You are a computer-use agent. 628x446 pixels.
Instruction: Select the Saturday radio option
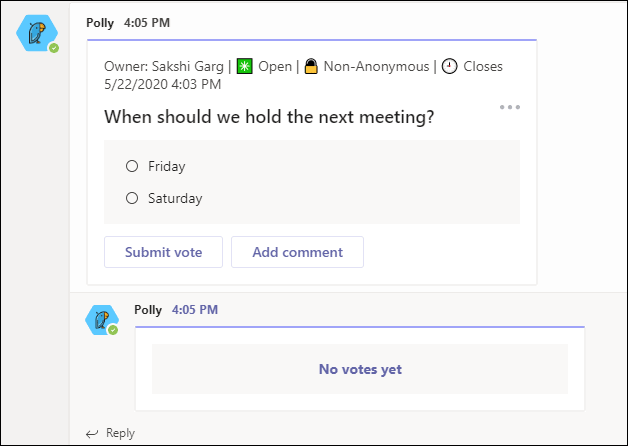click(x=132, y=198)
